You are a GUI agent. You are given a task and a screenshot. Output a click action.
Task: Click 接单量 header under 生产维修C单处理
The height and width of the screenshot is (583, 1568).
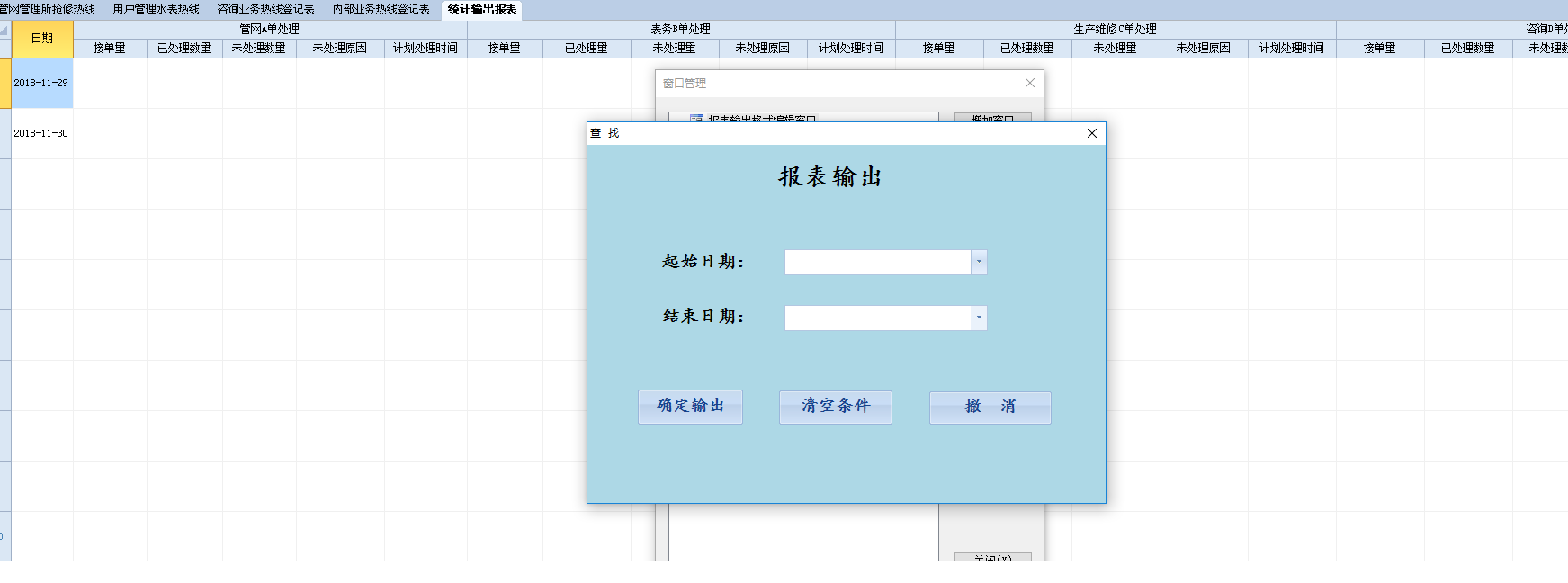click(x=939, y=49)
